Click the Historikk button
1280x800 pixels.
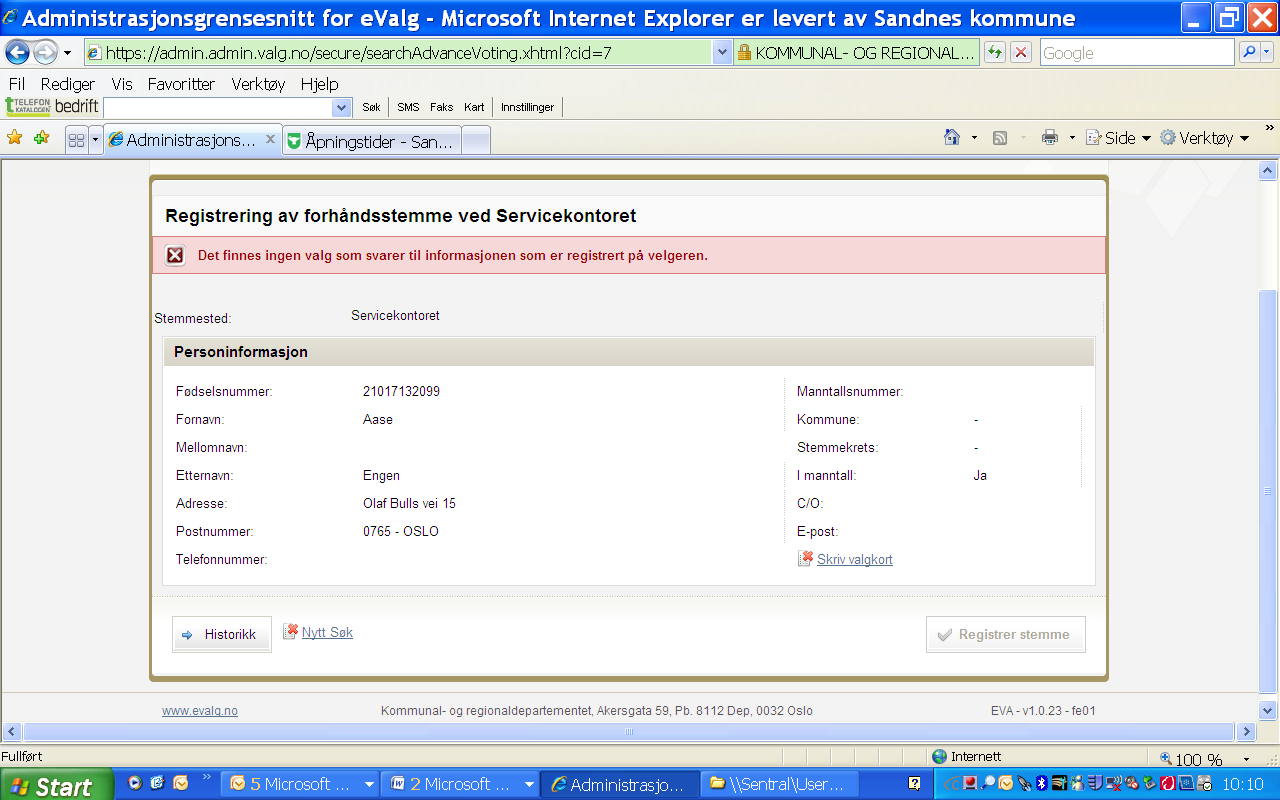(221, 634)
